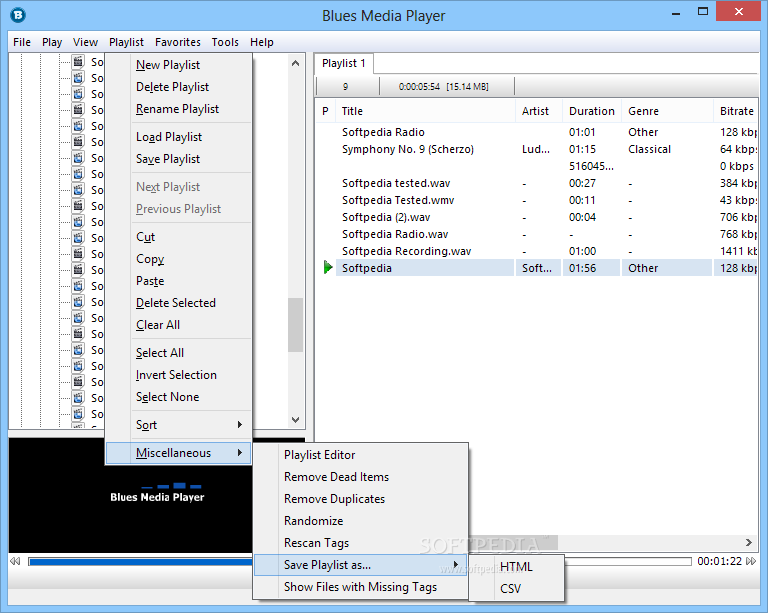This screenshot has width=768, height=613.
Task: Open the Favorites menu
Action: [x=177, y=42]
